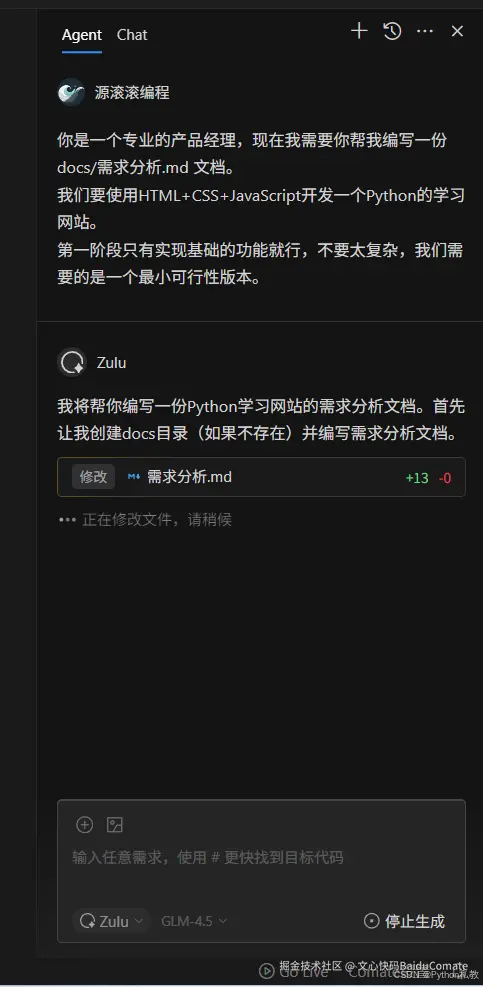Click the markdown file icon beside 需求分析.md

134,477
